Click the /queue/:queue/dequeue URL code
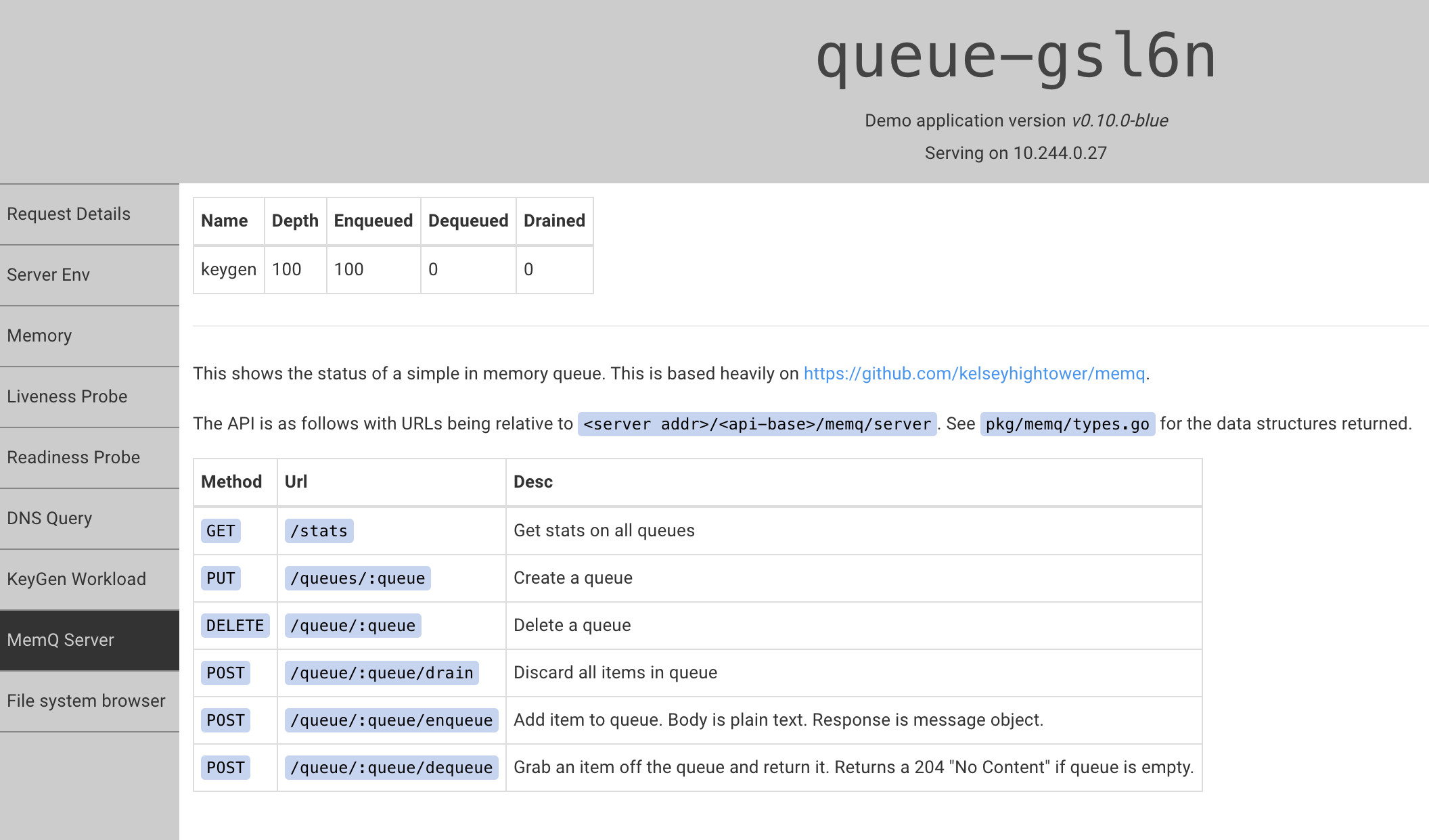This screenshot has height=840, width=1429. point(391,768)
